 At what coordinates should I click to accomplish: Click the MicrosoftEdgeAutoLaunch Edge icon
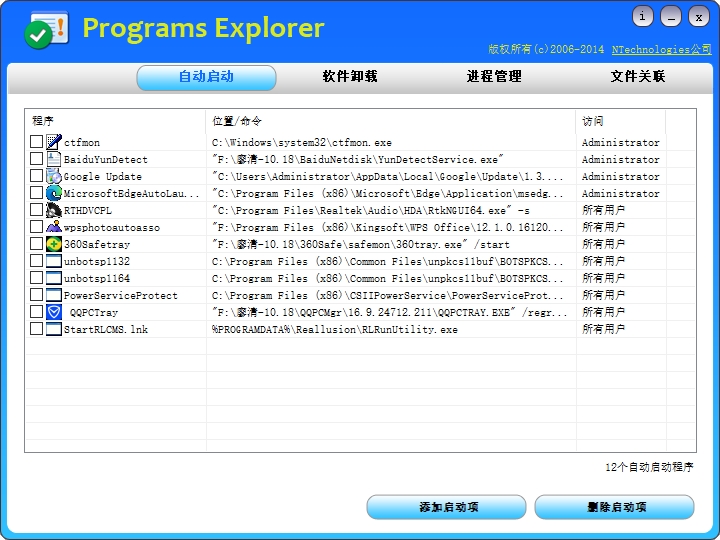54,193
